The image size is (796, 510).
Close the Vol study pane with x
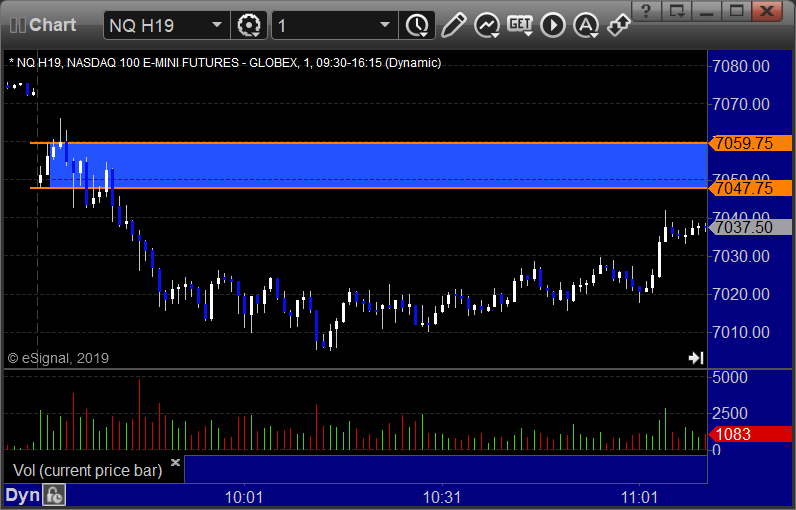[x=176, y=462]
